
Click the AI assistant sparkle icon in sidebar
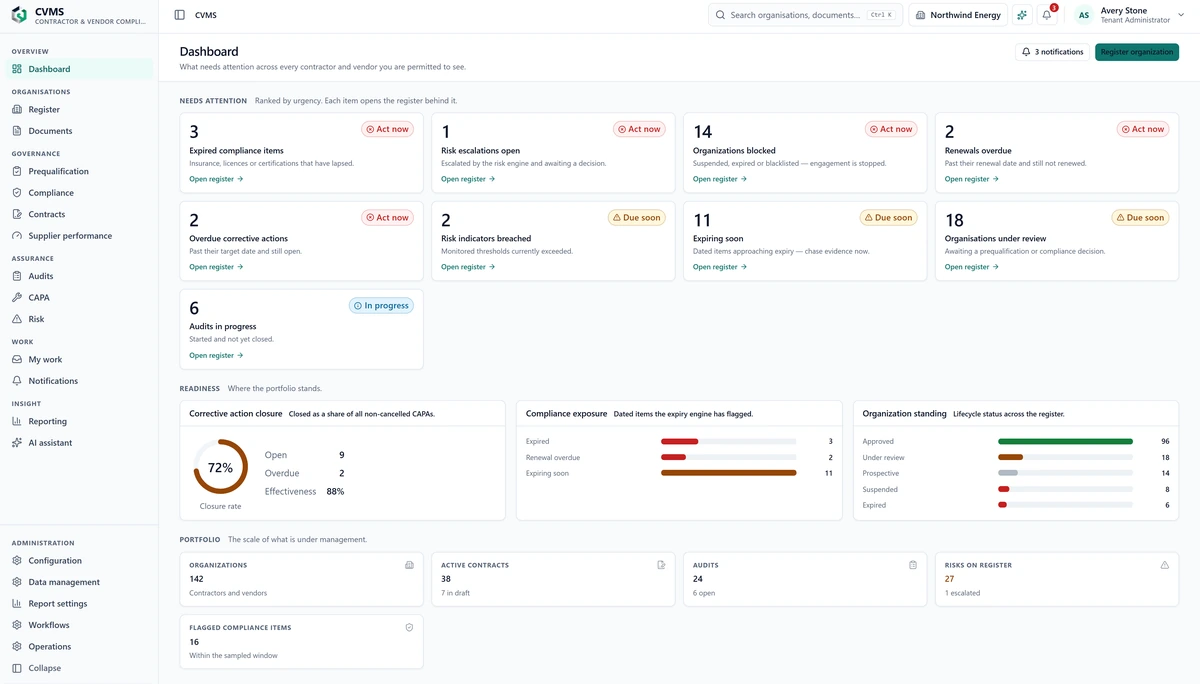(x=17, y=443)
